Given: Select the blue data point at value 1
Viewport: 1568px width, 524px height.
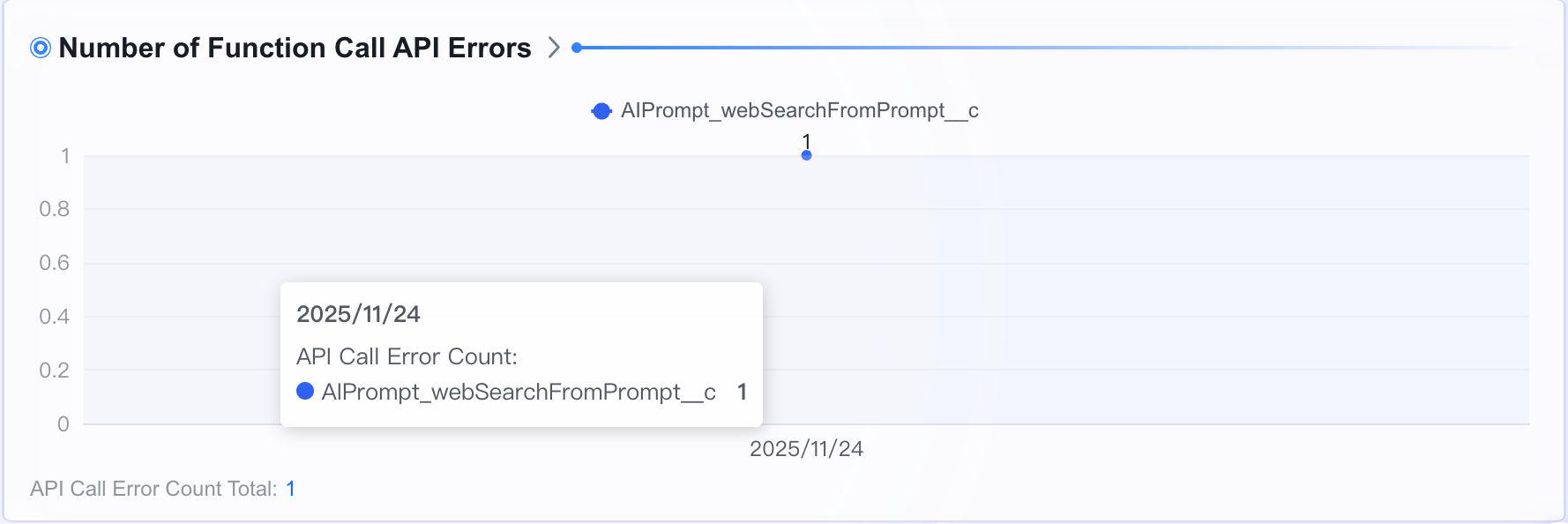Looking at the screenshot, I should coord(806,155).
